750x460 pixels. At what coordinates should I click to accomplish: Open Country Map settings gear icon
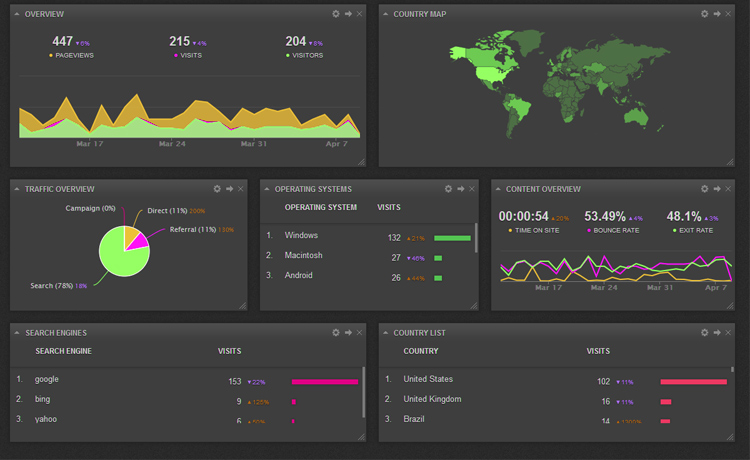click(705, 14)
